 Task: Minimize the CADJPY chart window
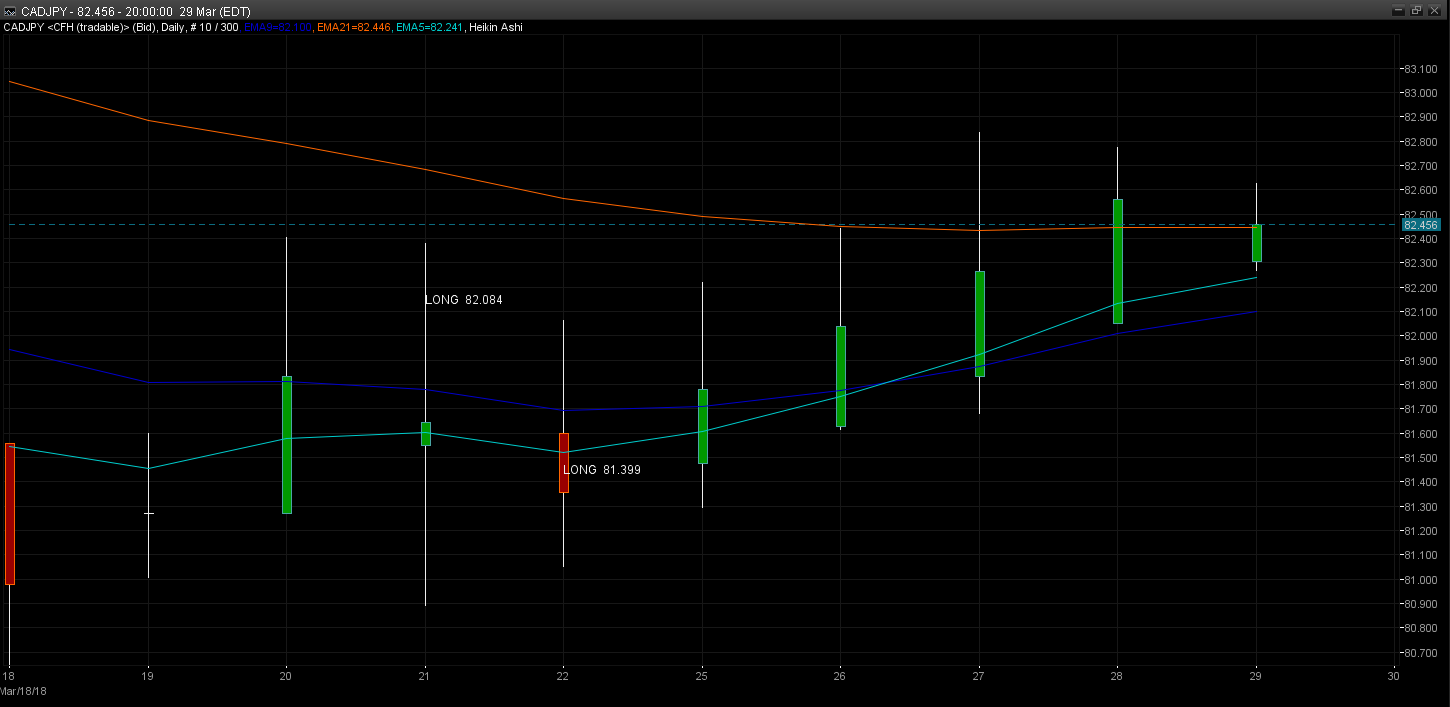tap(1397, 10)
